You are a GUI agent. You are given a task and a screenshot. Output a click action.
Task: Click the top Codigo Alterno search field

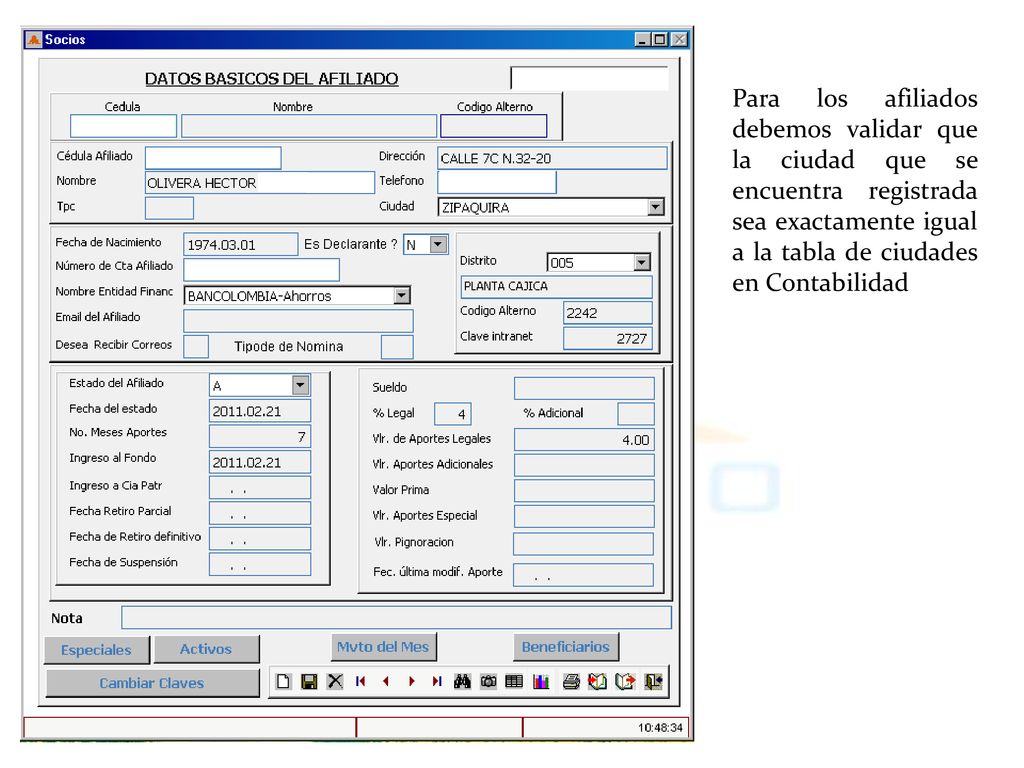click(x=494, y=126)
